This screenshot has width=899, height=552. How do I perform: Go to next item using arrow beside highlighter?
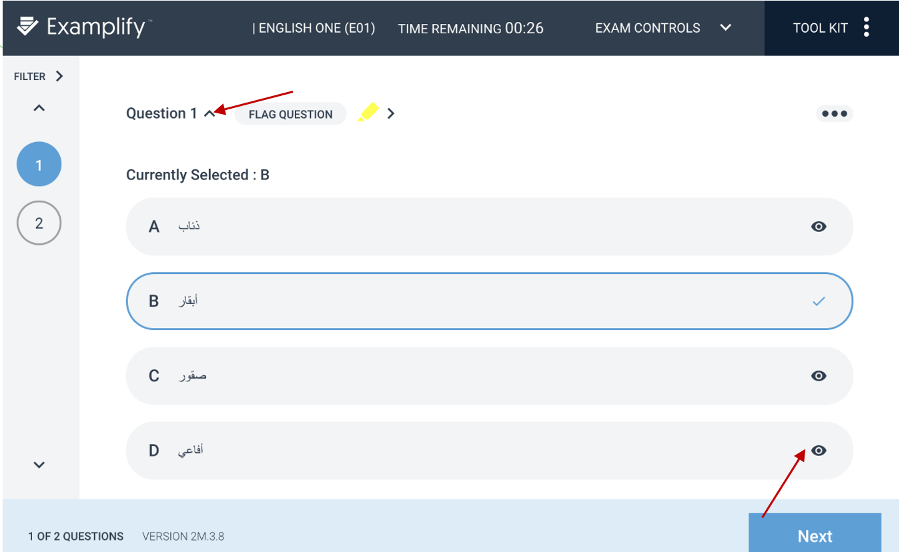click(391, 113)
